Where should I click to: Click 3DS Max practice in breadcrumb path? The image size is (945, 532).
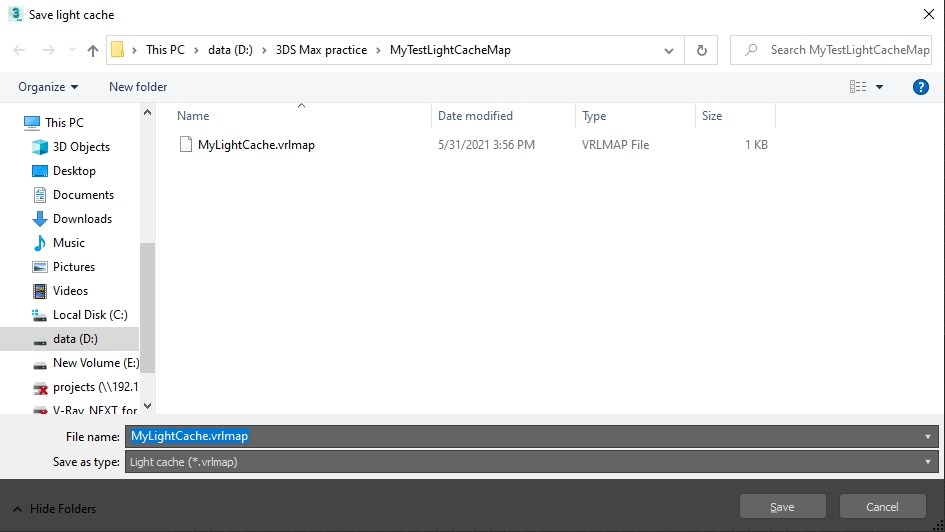(x=321, y=50)
